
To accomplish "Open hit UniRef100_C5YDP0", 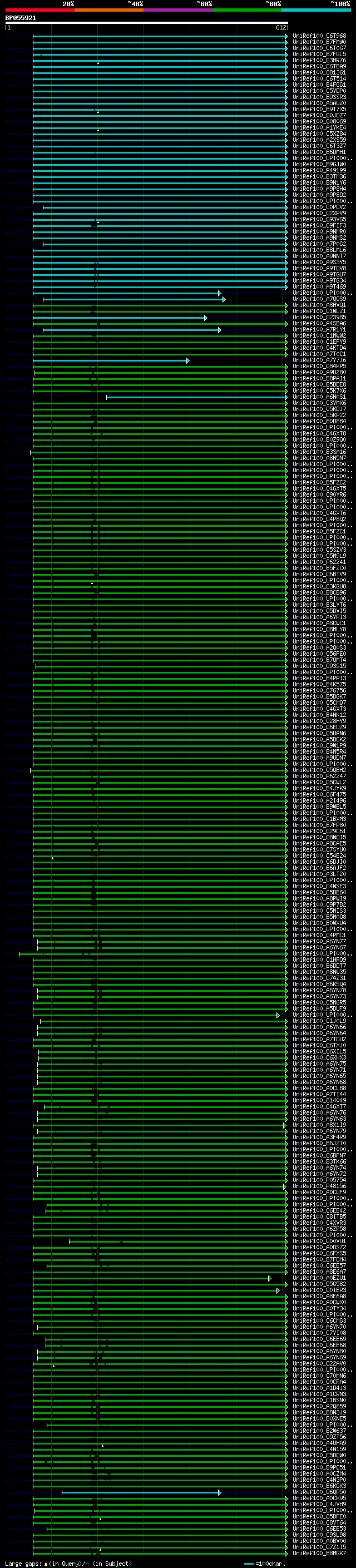I will [319, 91].
